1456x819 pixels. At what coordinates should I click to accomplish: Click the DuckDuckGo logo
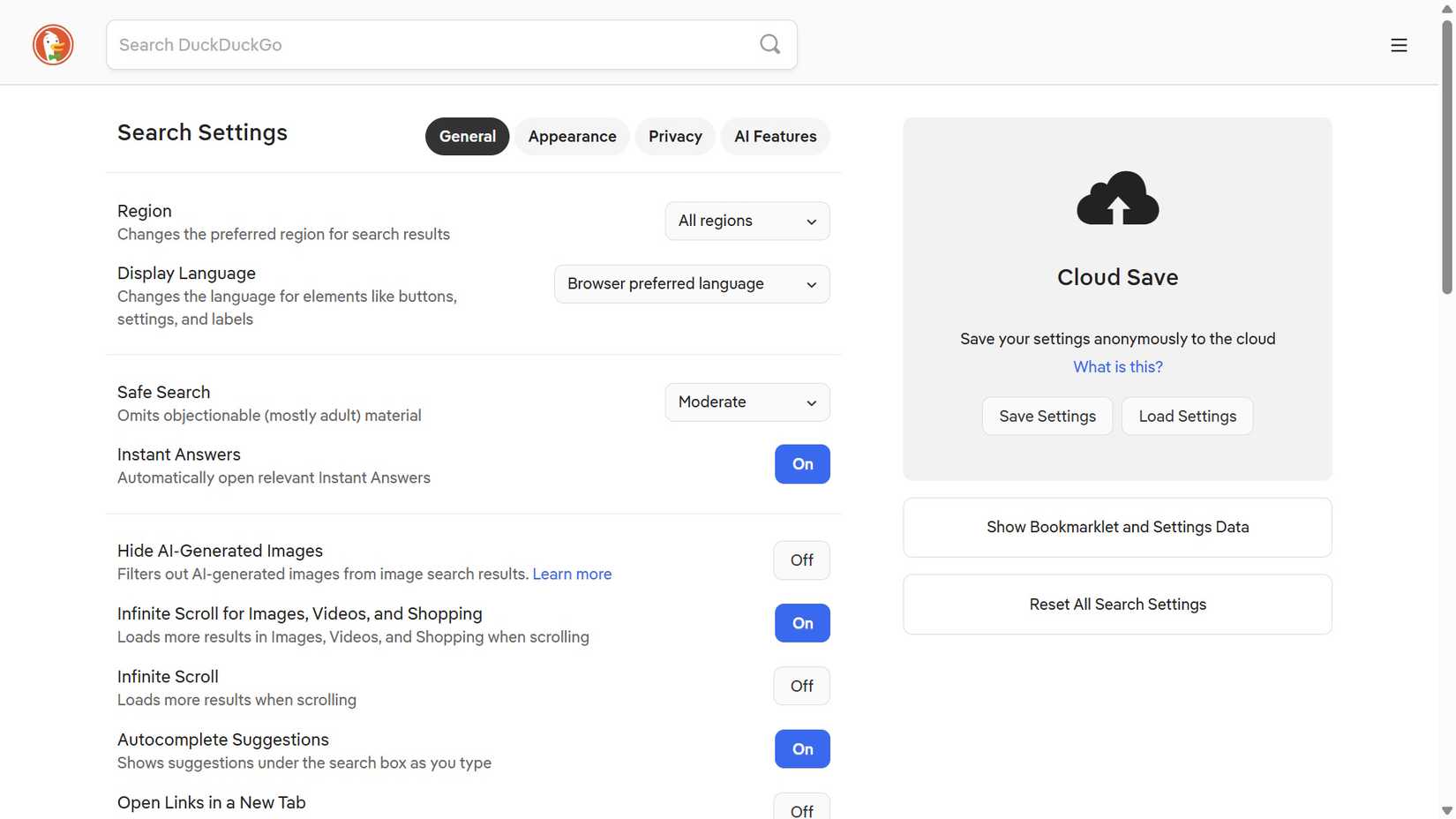(52, 44)
